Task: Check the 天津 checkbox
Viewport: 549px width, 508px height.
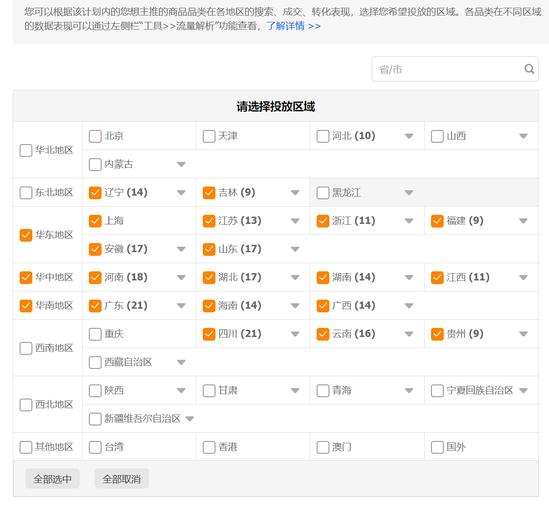Action: (x=209, y=136)
